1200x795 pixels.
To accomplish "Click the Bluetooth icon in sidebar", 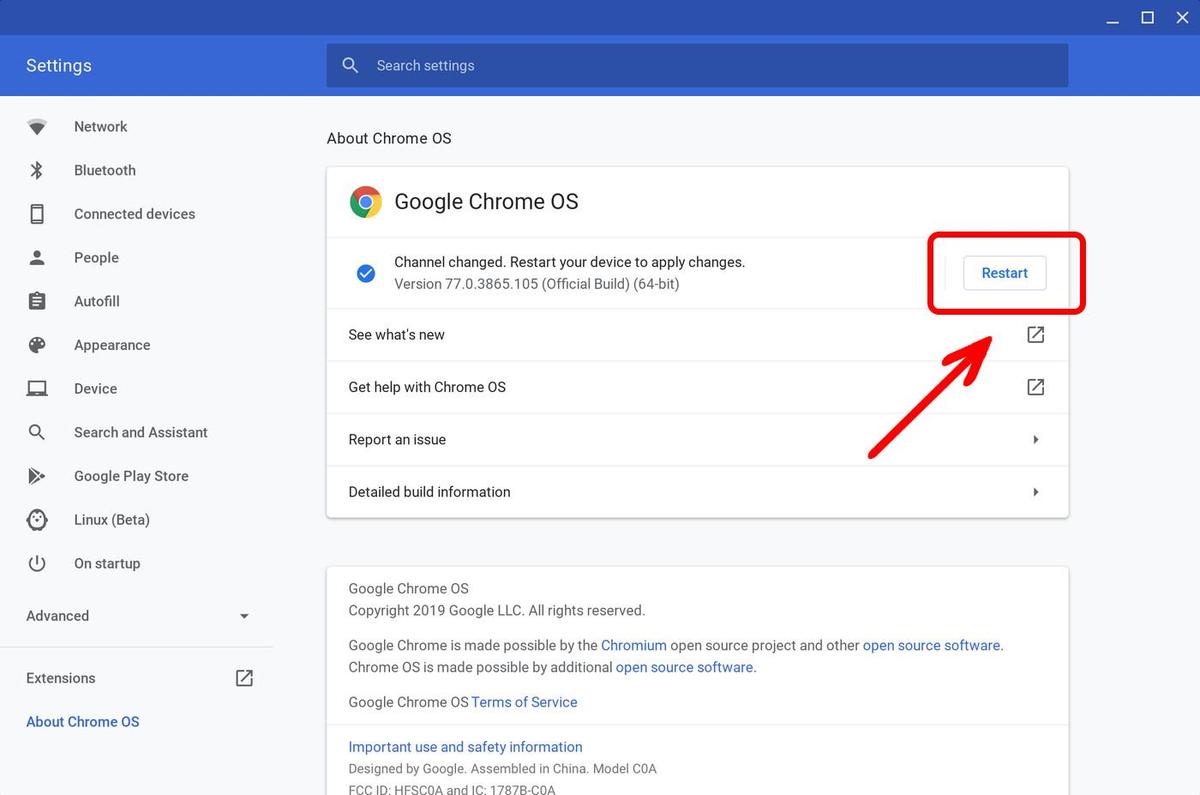I will pos(37,170).
